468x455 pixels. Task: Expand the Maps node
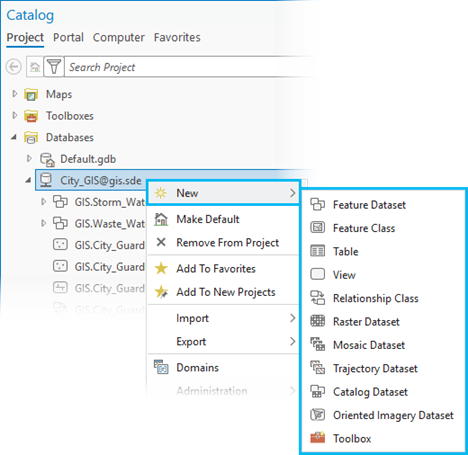point(14,94)
